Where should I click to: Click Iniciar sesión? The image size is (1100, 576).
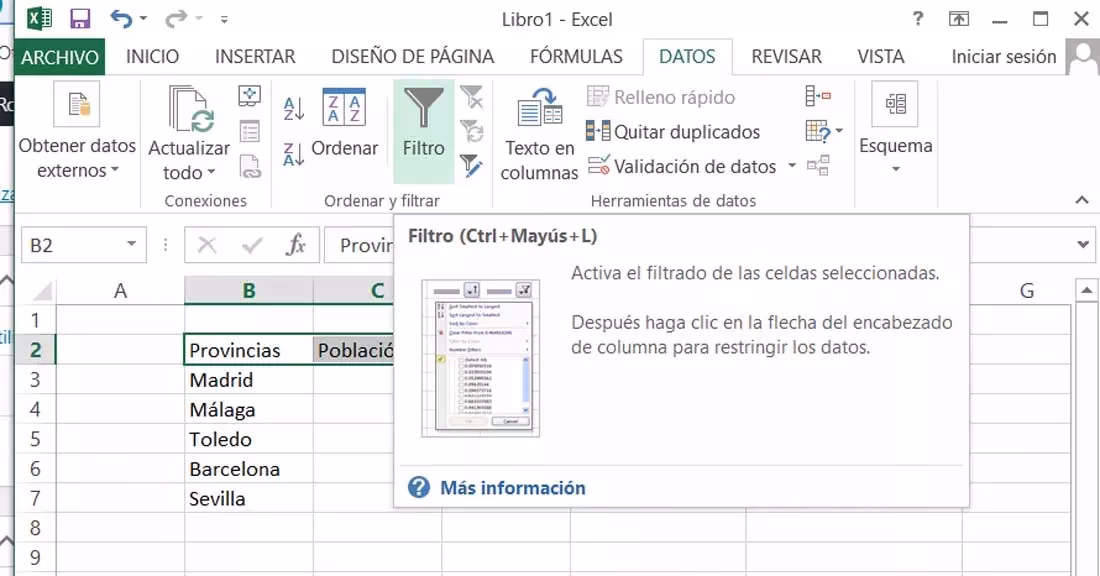click(x=1001, y=57)
